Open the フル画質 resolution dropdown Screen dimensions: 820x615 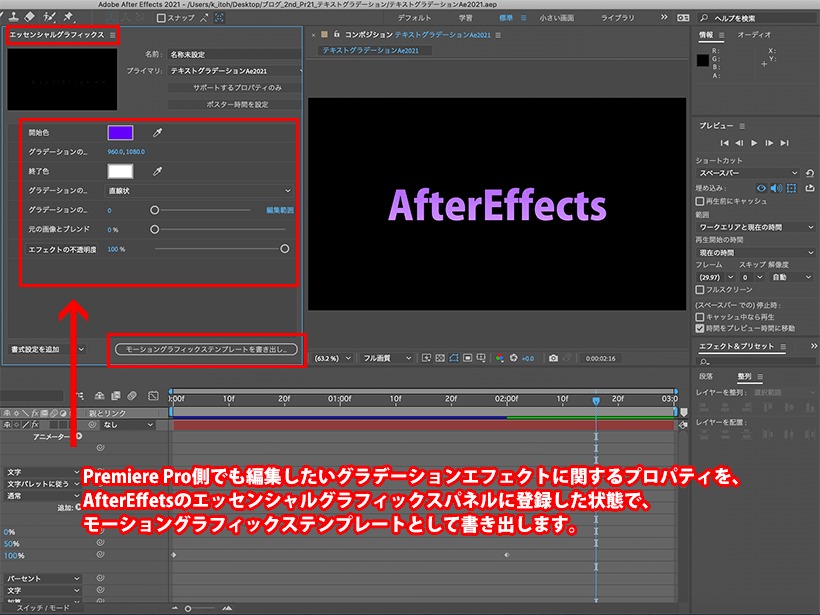(x=386, y=358)
